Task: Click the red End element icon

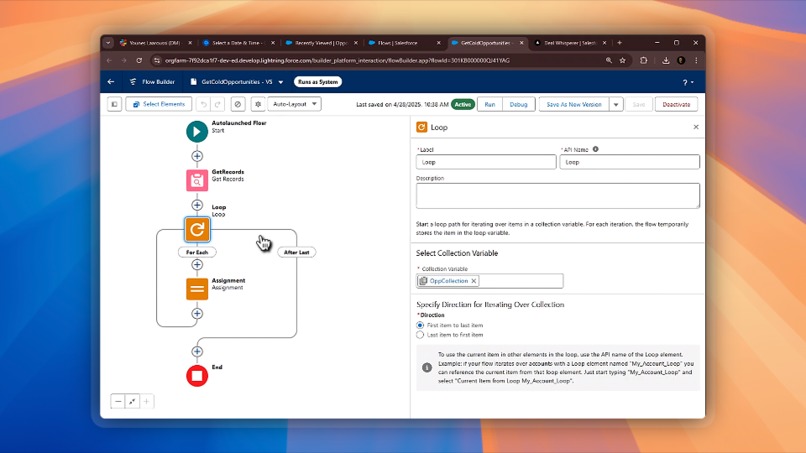Action: pos(197,375)
